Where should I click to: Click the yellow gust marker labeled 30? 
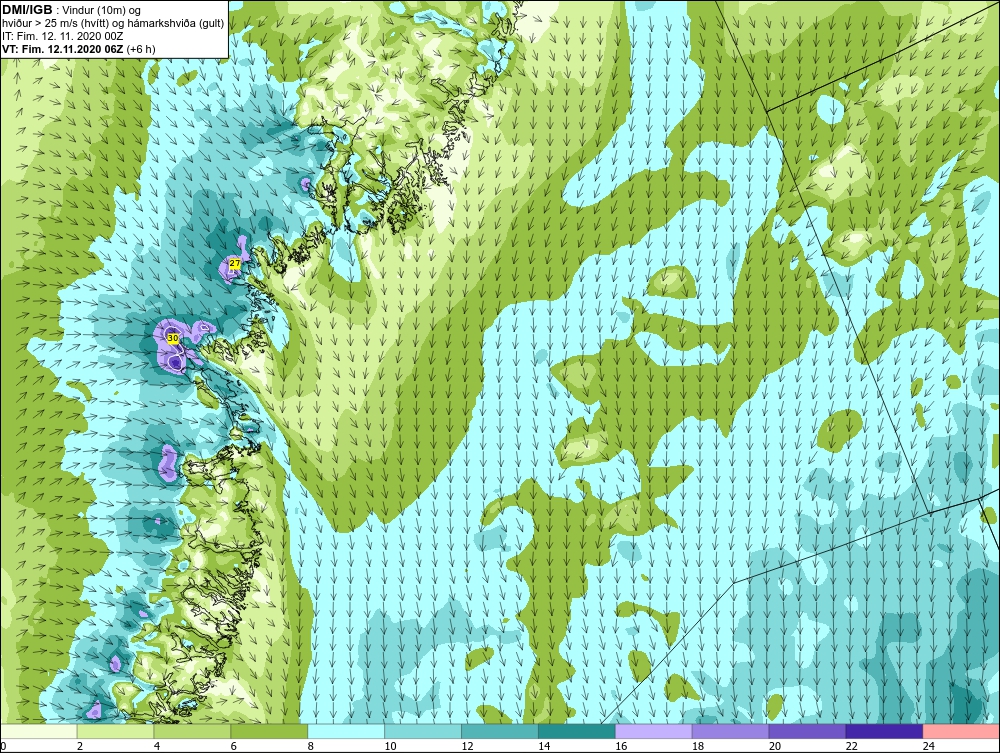(172, 338)
